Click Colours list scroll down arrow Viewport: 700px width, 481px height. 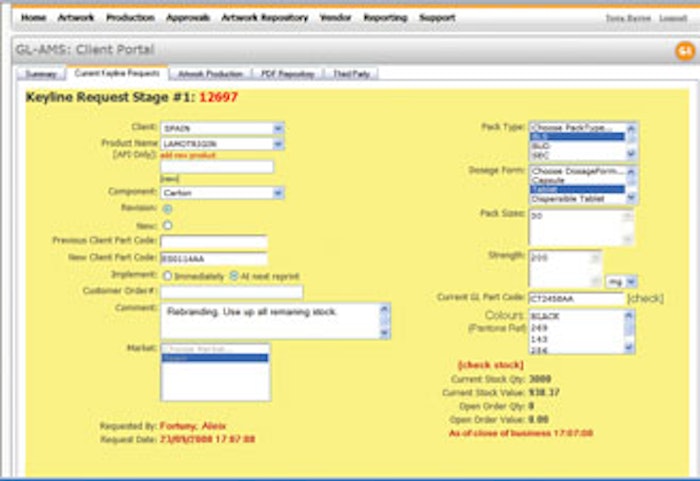pyautogui.click(x=629, y=347)
